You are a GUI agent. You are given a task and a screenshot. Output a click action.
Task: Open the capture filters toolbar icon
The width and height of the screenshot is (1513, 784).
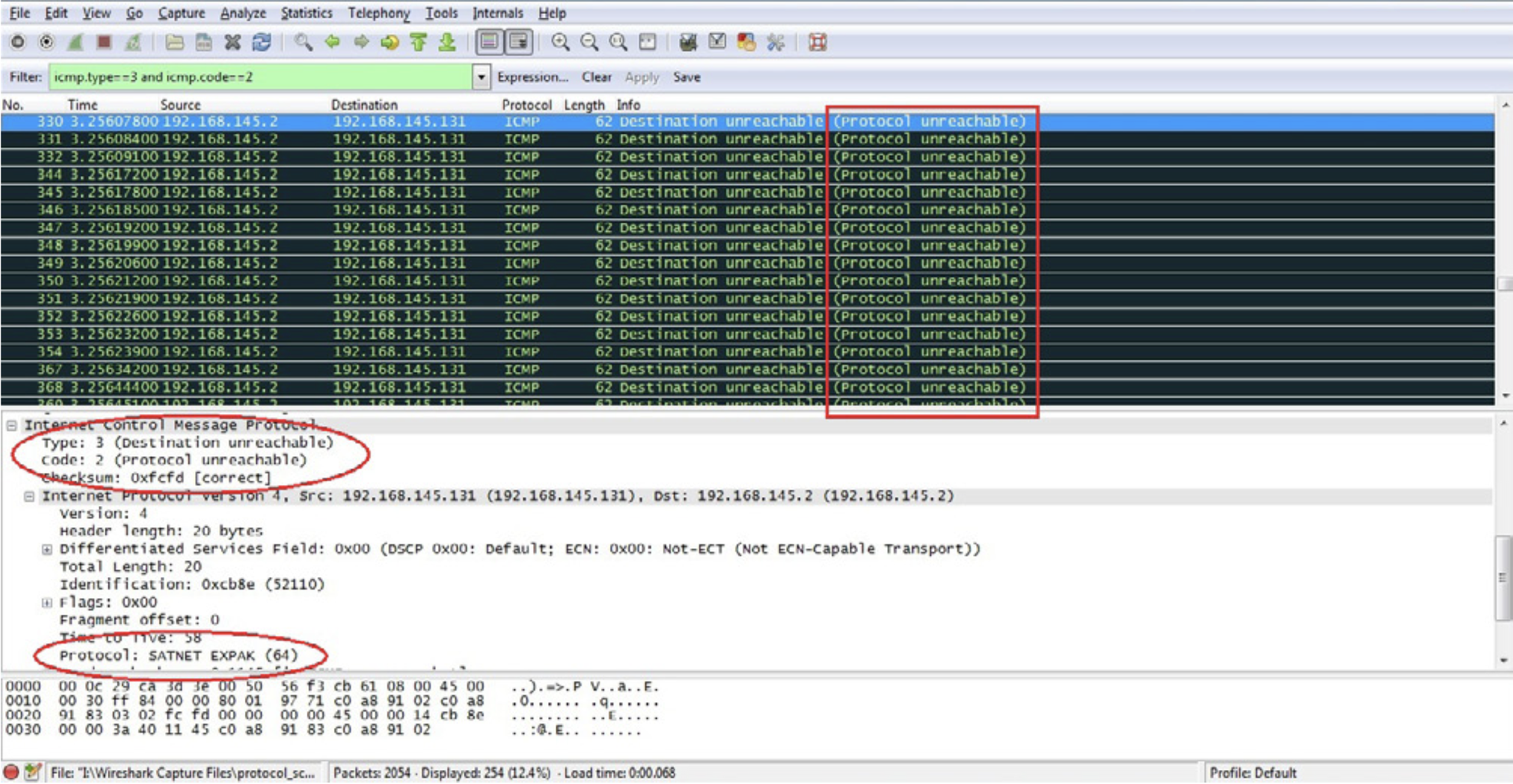[x=688, y=42]
